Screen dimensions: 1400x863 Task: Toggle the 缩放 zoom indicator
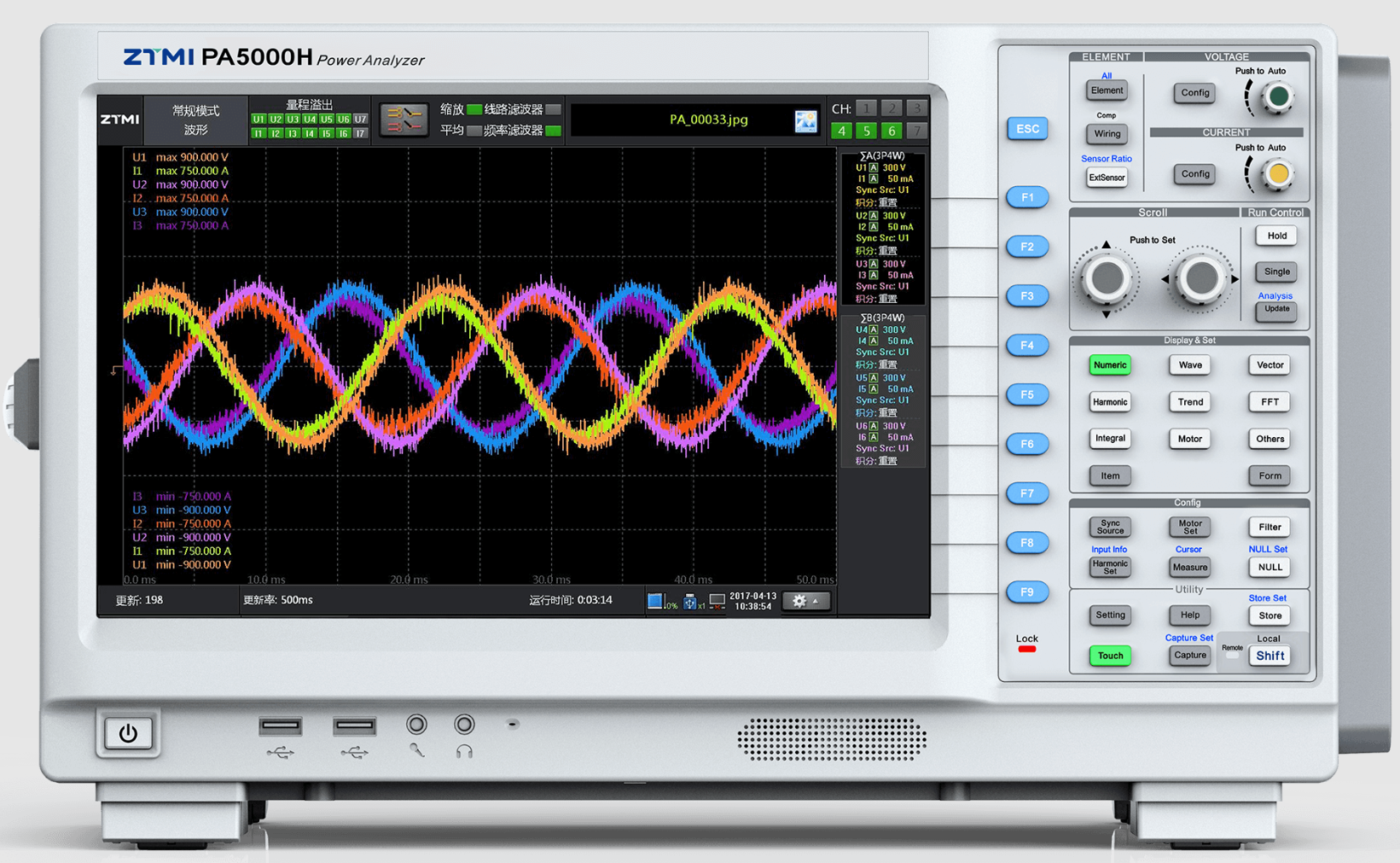(x=473, y=109)
